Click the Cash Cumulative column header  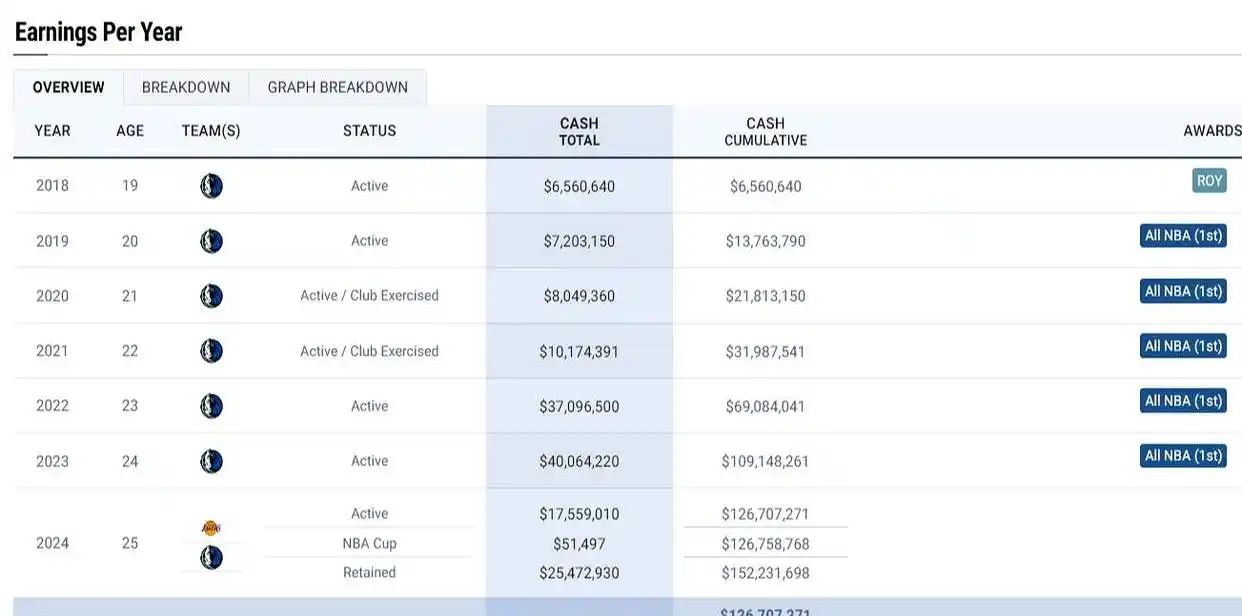tap(765, 132)
